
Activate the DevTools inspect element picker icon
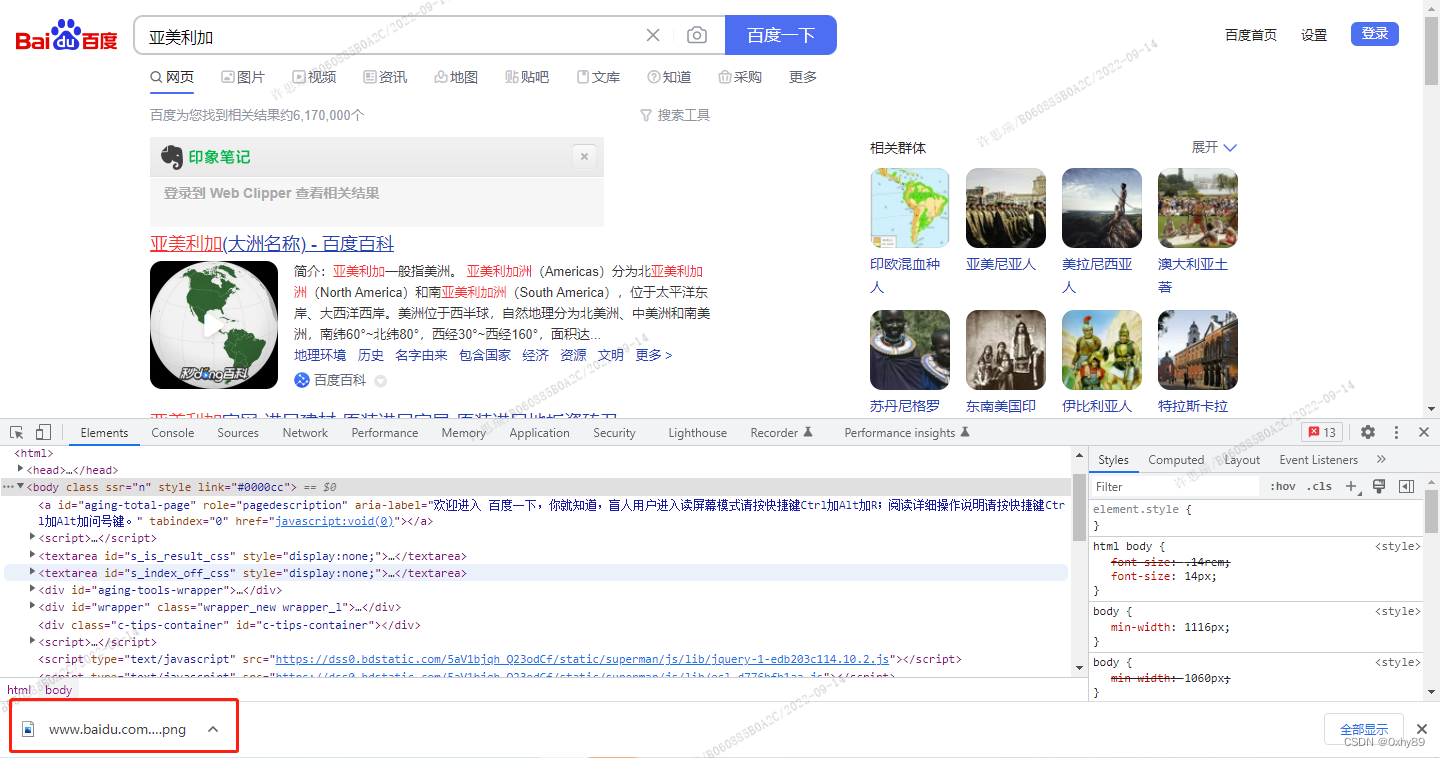tap(17, 433)
